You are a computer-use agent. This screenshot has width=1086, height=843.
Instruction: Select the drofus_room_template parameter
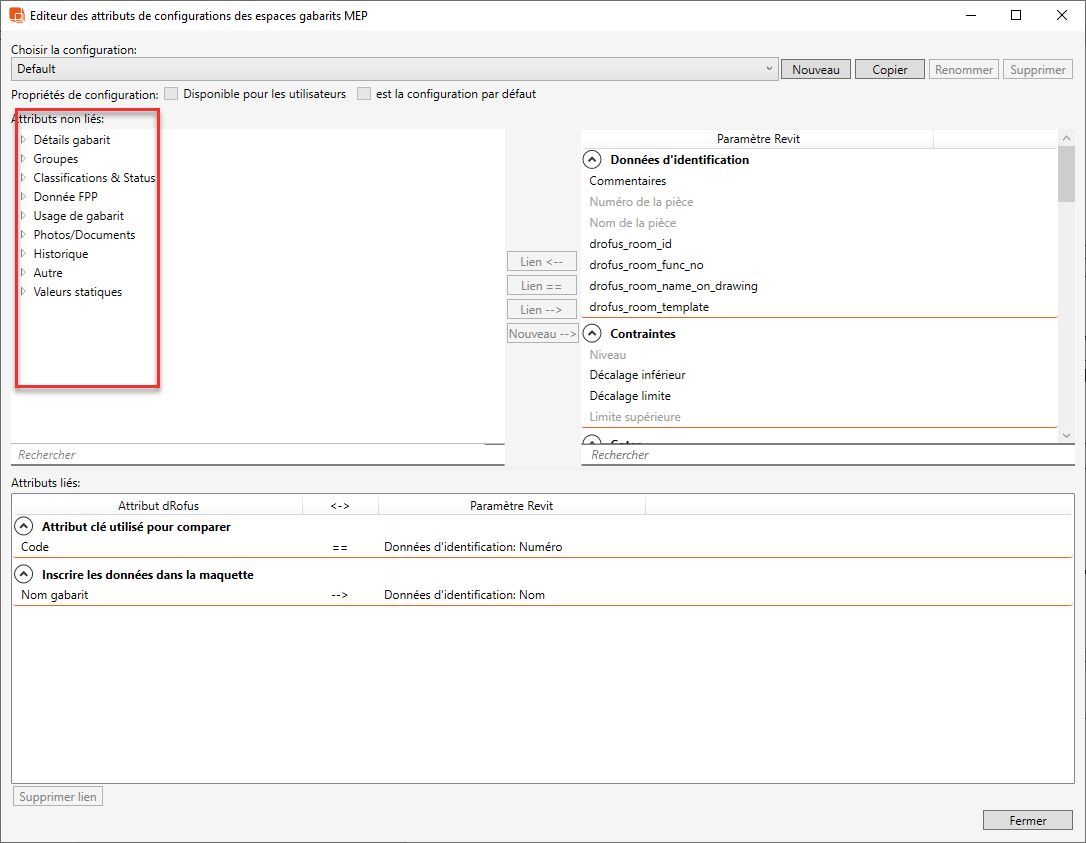pyautogui.click(x=648, y=307)
